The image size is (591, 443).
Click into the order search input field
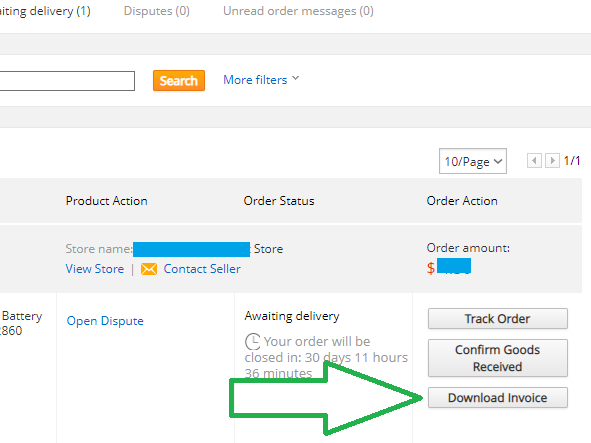67,81
